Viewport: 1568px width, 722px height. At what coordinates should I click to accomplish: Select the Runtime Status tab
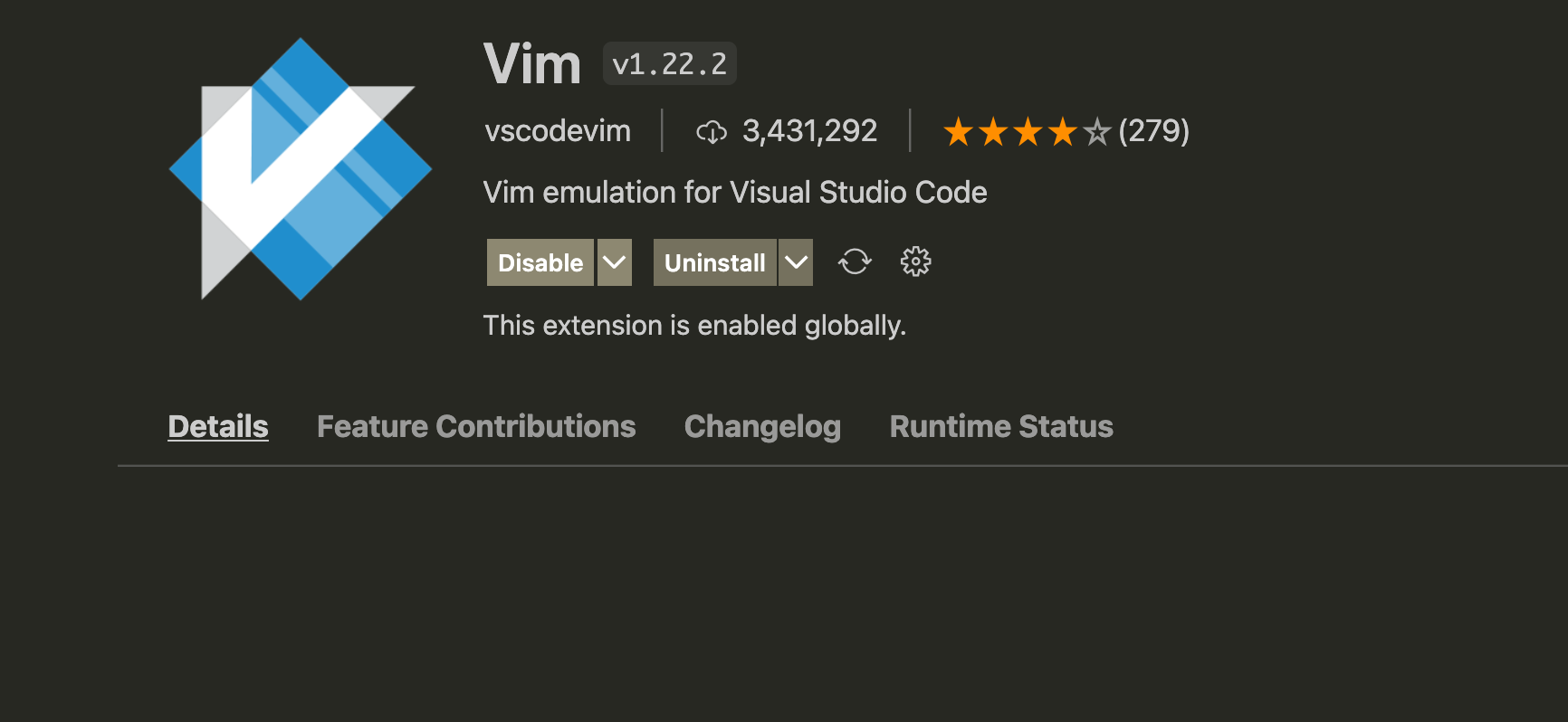click(x=1001, y=426)
